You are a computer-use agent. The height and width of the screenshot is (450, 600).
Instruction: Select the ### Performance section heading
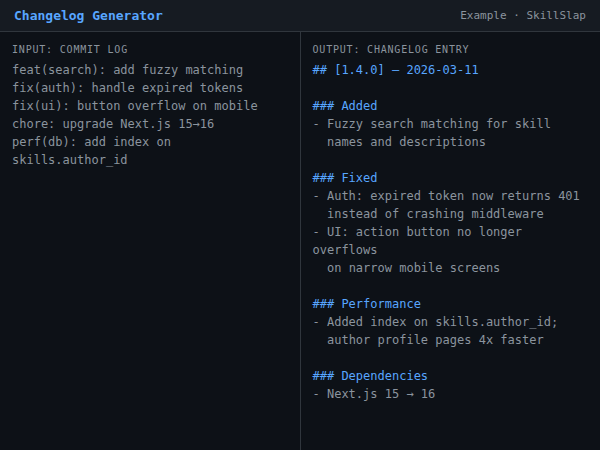point(366,304)
